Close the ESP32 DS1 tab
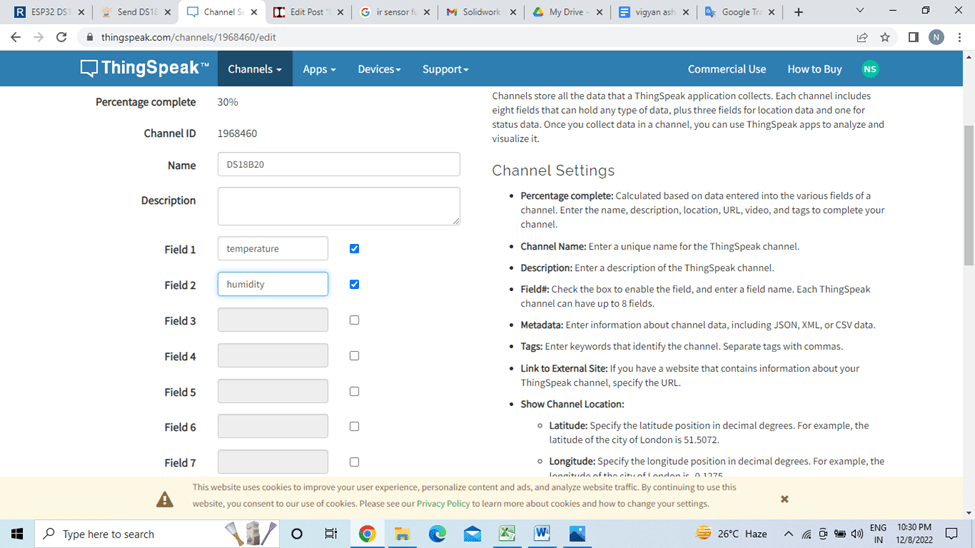Image resolution: width=975 pixels, height=548 pixels. pyautogui.click(x=81, y=12)
